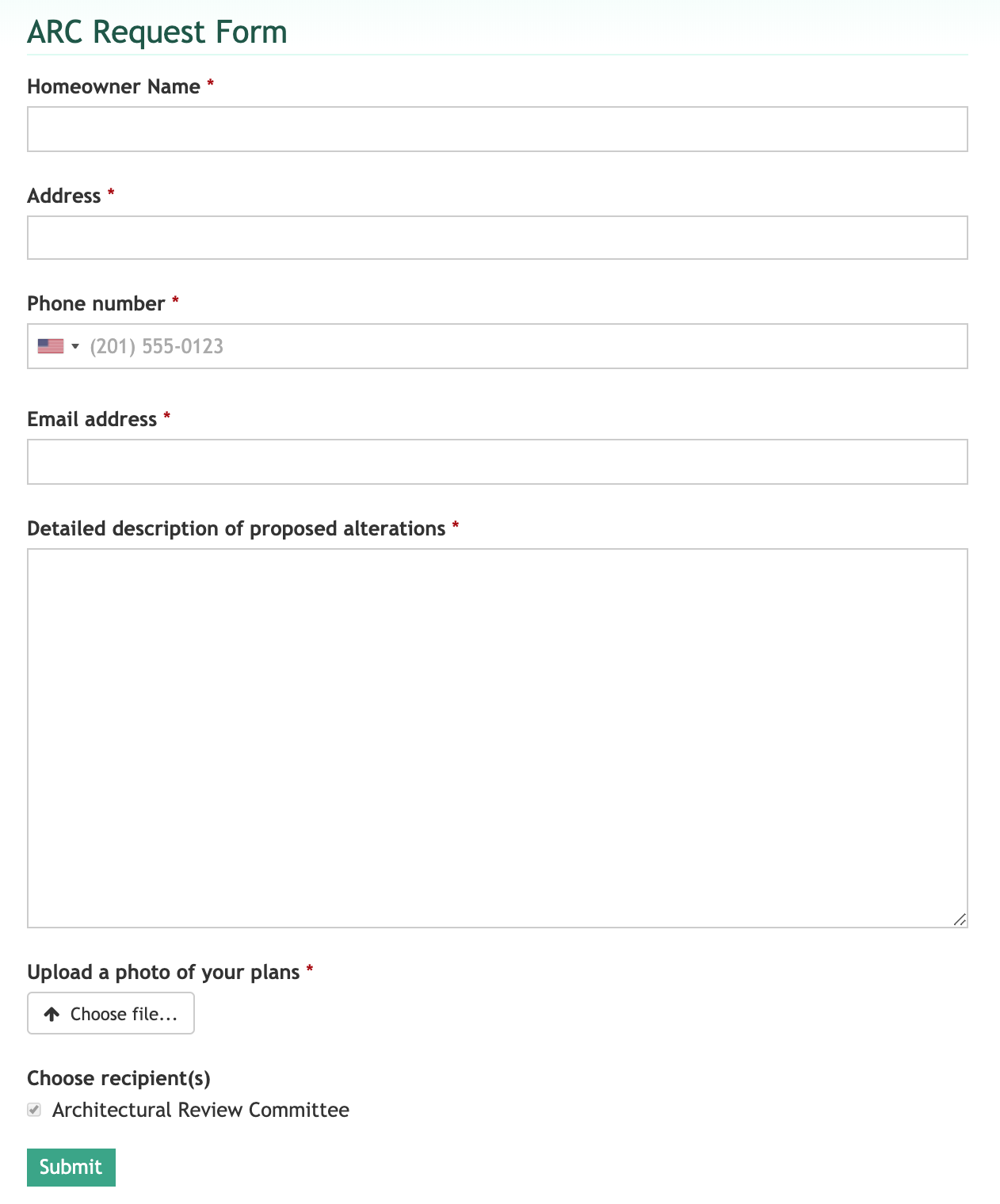Submit the ARC request form
The width and height of the screenshot is (1000, 1204).
(x=71, y=1167)
